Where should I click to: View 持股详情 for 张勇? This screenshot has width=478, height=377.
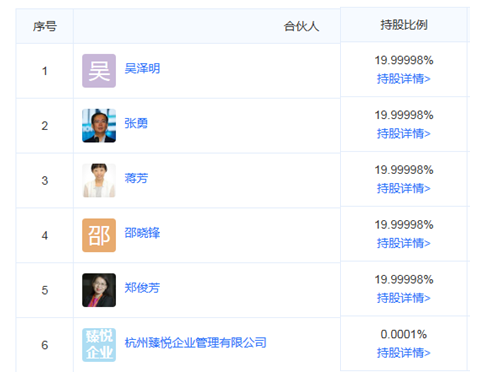pos(404,134)
